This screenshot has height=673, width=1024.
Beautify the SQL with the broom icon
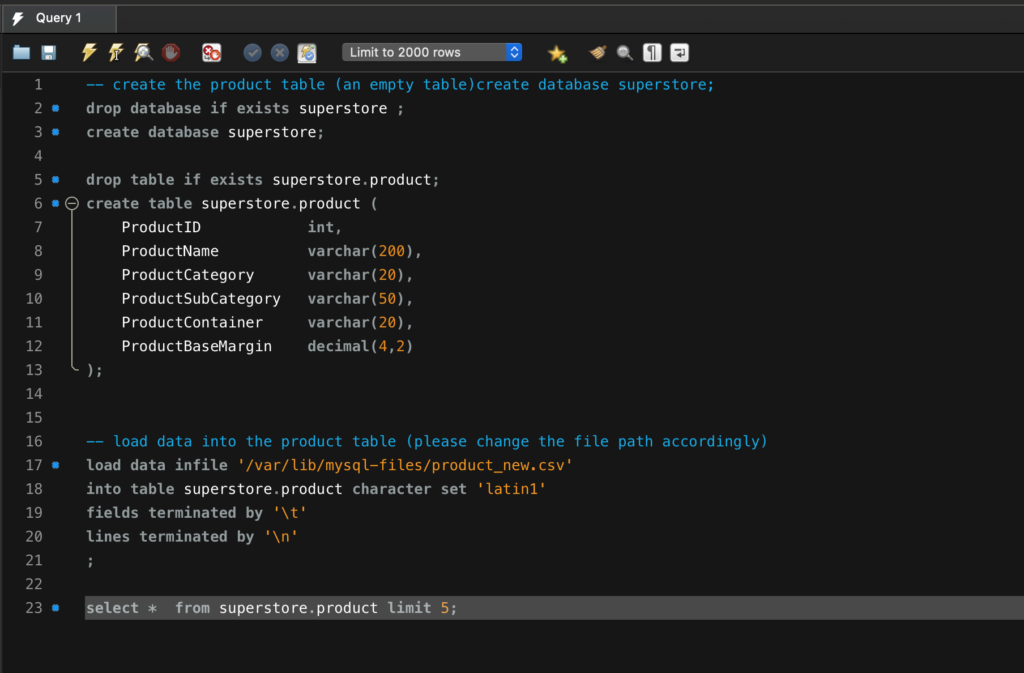pyautogui.click(x=598, y=53)
